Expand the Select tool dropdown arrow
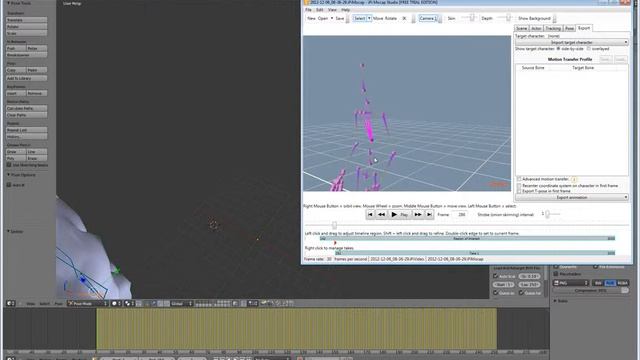The image size is (640, 360). tap(369, 18)
